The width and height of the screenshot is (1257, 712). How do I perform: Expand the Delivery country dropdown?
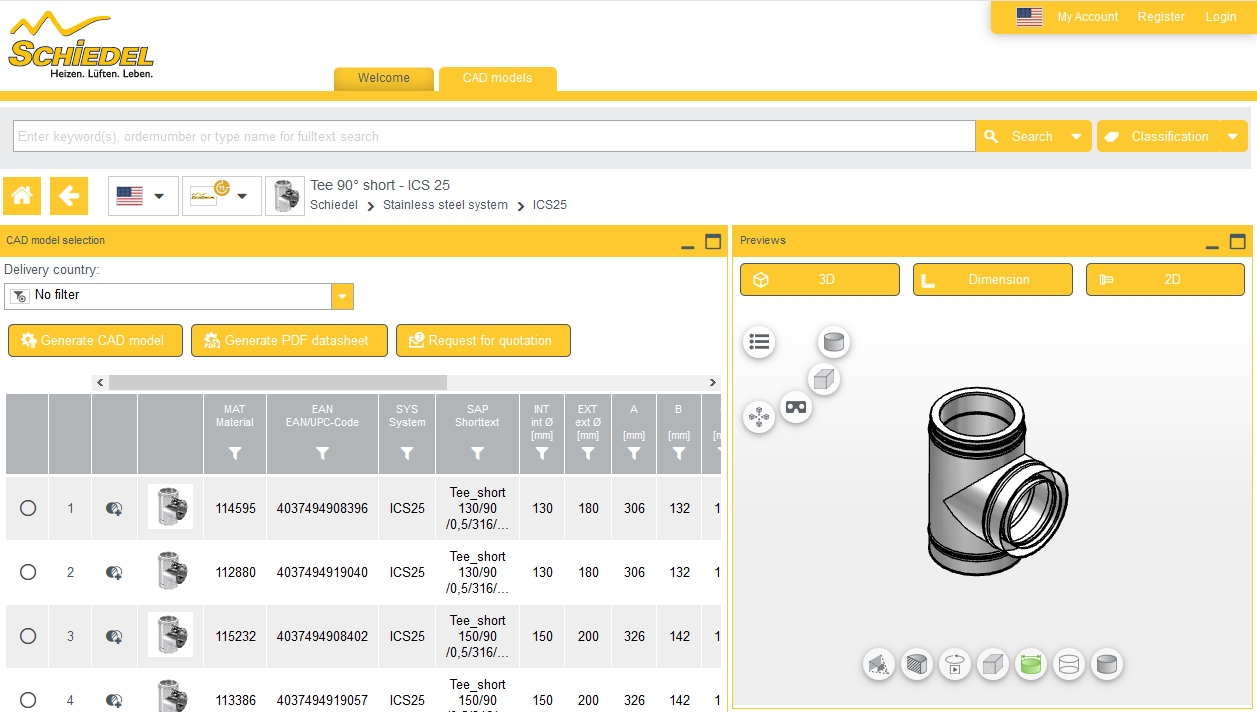point(342,296)
